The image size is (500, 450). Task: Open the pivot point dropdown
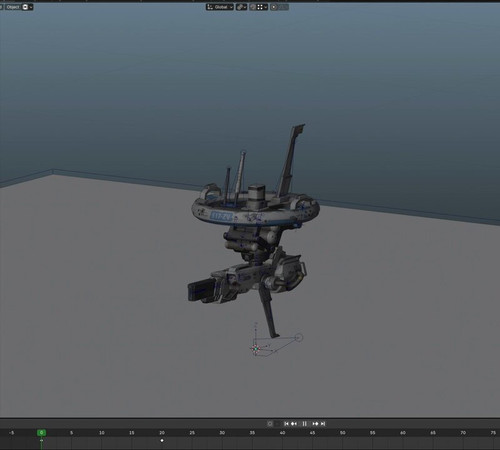[241, 7]
